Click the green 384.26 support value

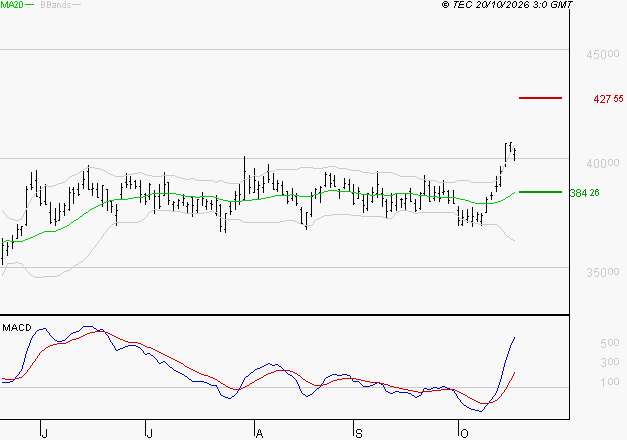585,193
